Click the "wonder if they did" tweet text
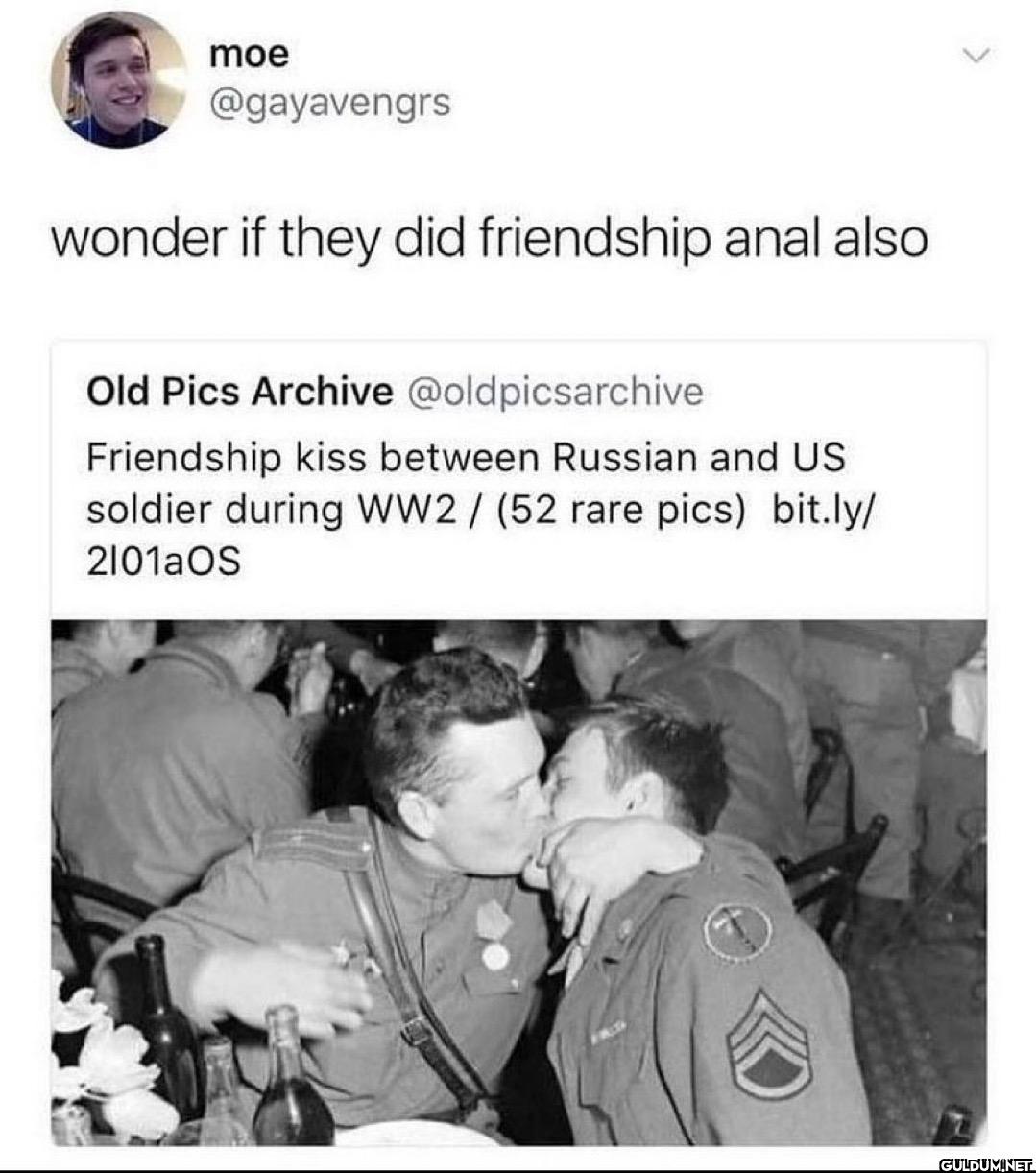1036x1173 pixels. point(244,240)
